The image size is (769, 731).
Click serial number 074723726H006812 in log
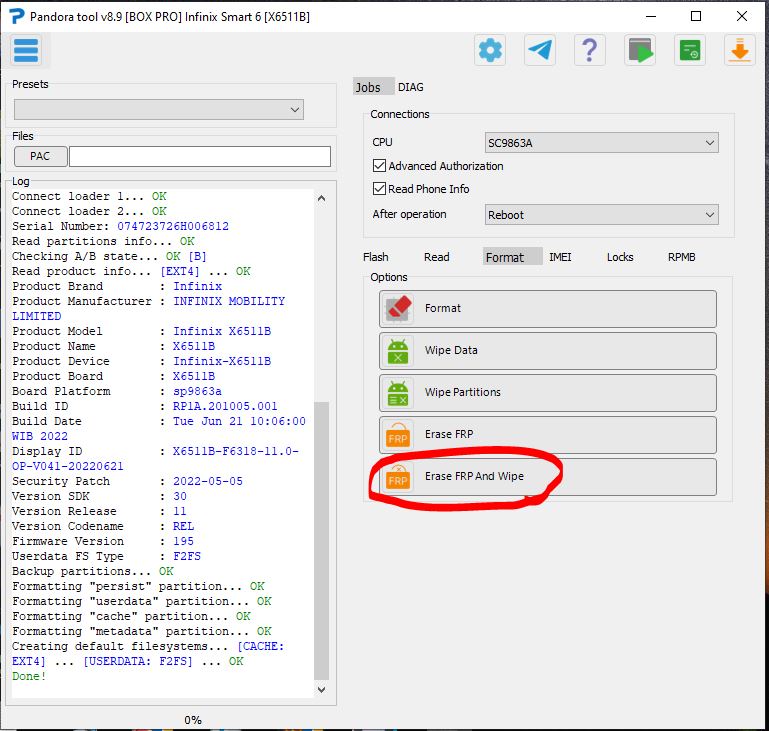pos(173,226)
